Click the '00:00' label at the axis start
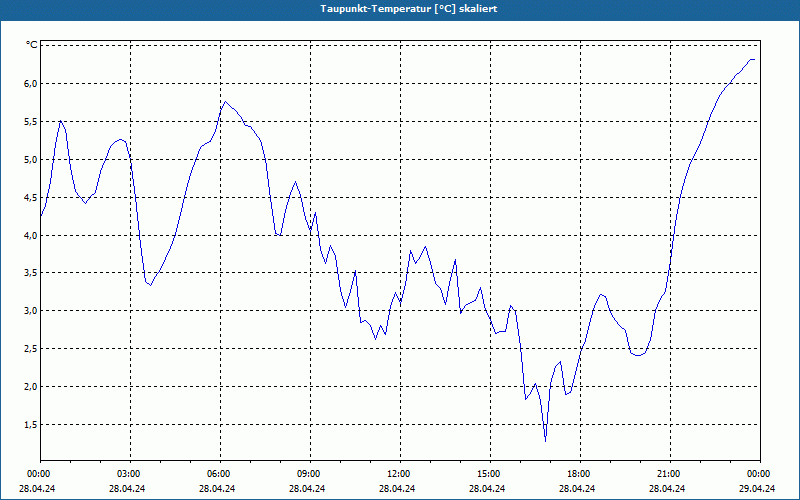This screenshot has height=500, width=800. click(x=38, y=474)
